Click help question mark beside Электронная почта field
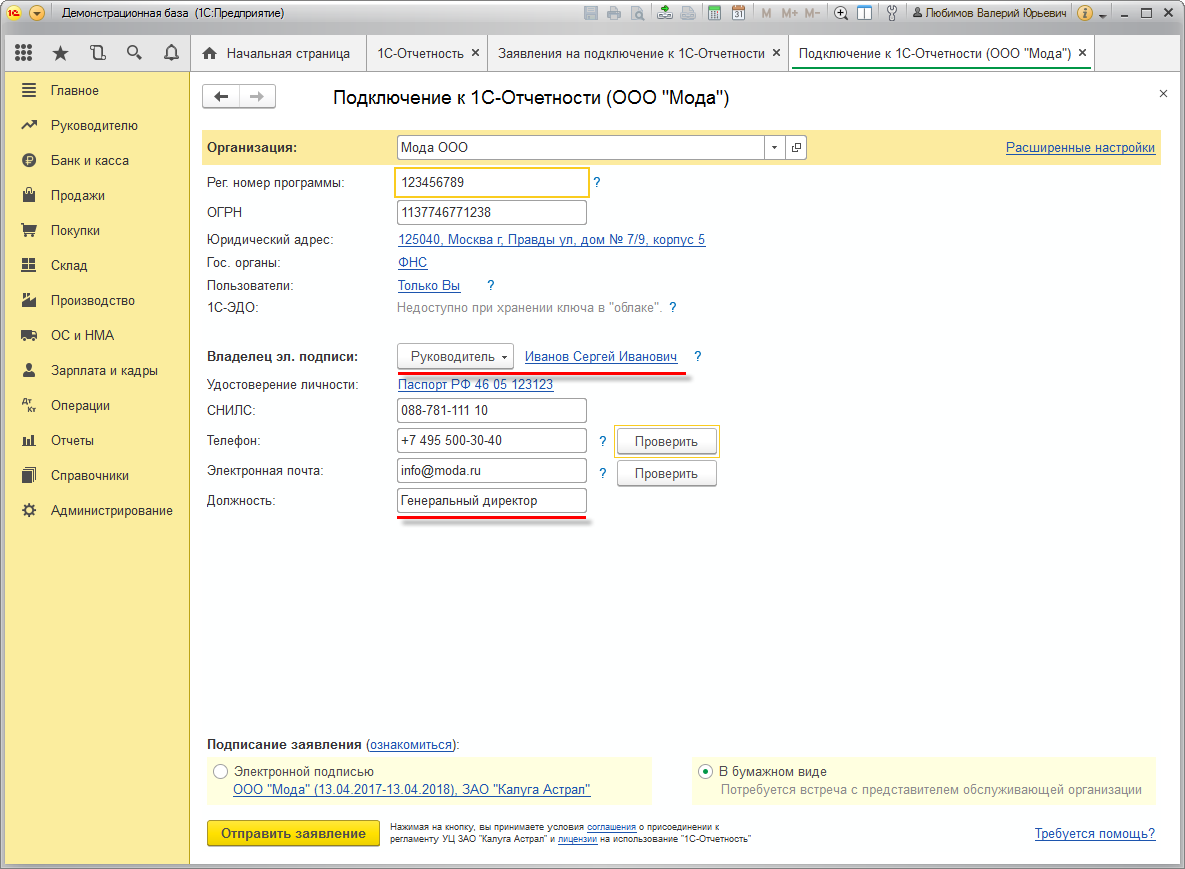Image resolution: width=1185 pixels, height=869 pixels. 602,473
